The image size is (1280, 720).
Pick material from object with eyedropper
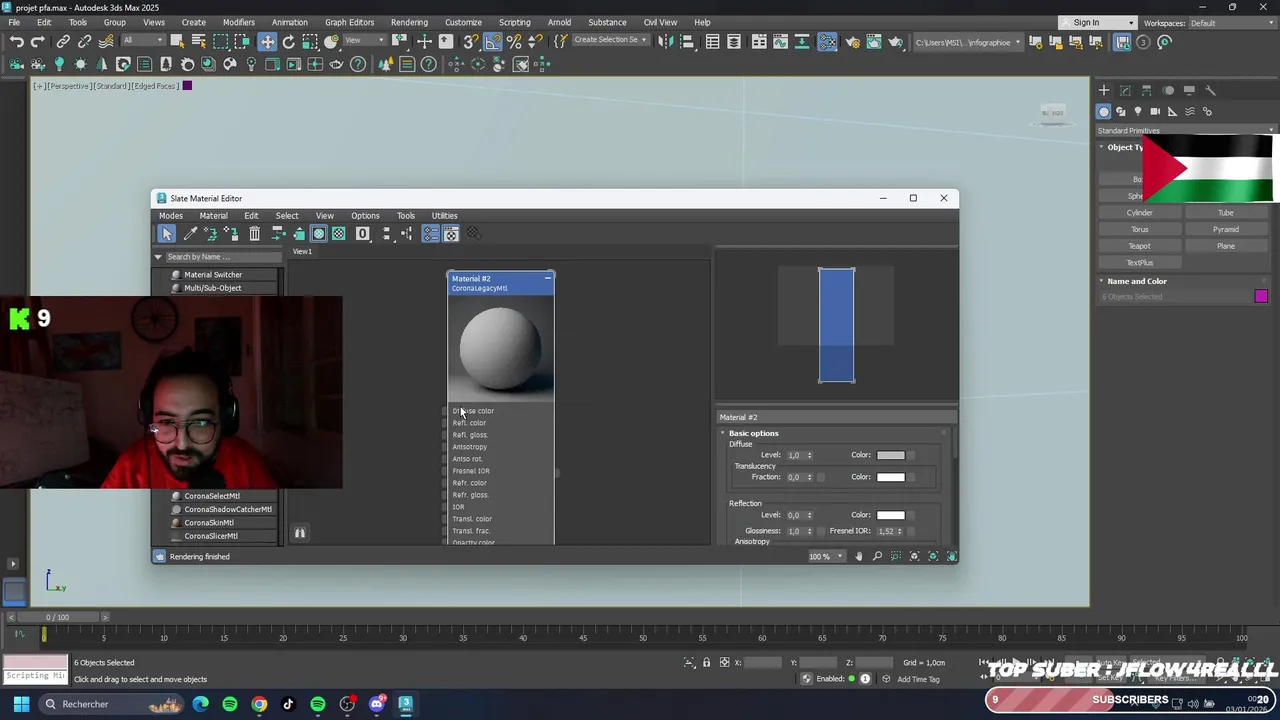[x=190, y=234]
